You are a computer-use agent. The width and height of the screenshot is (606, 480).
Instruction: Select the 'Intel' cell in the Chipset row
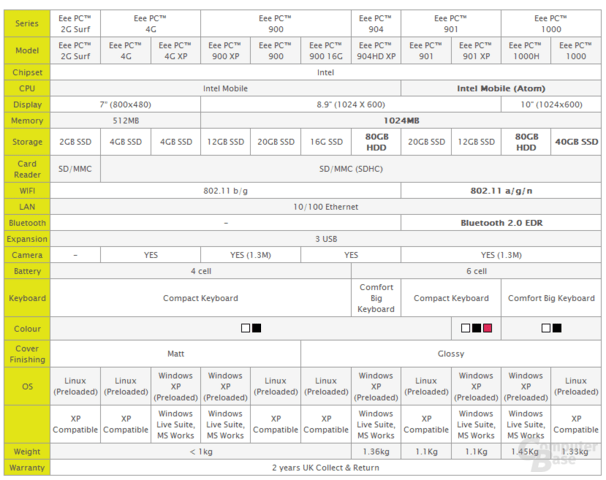[x=325, y=72]
